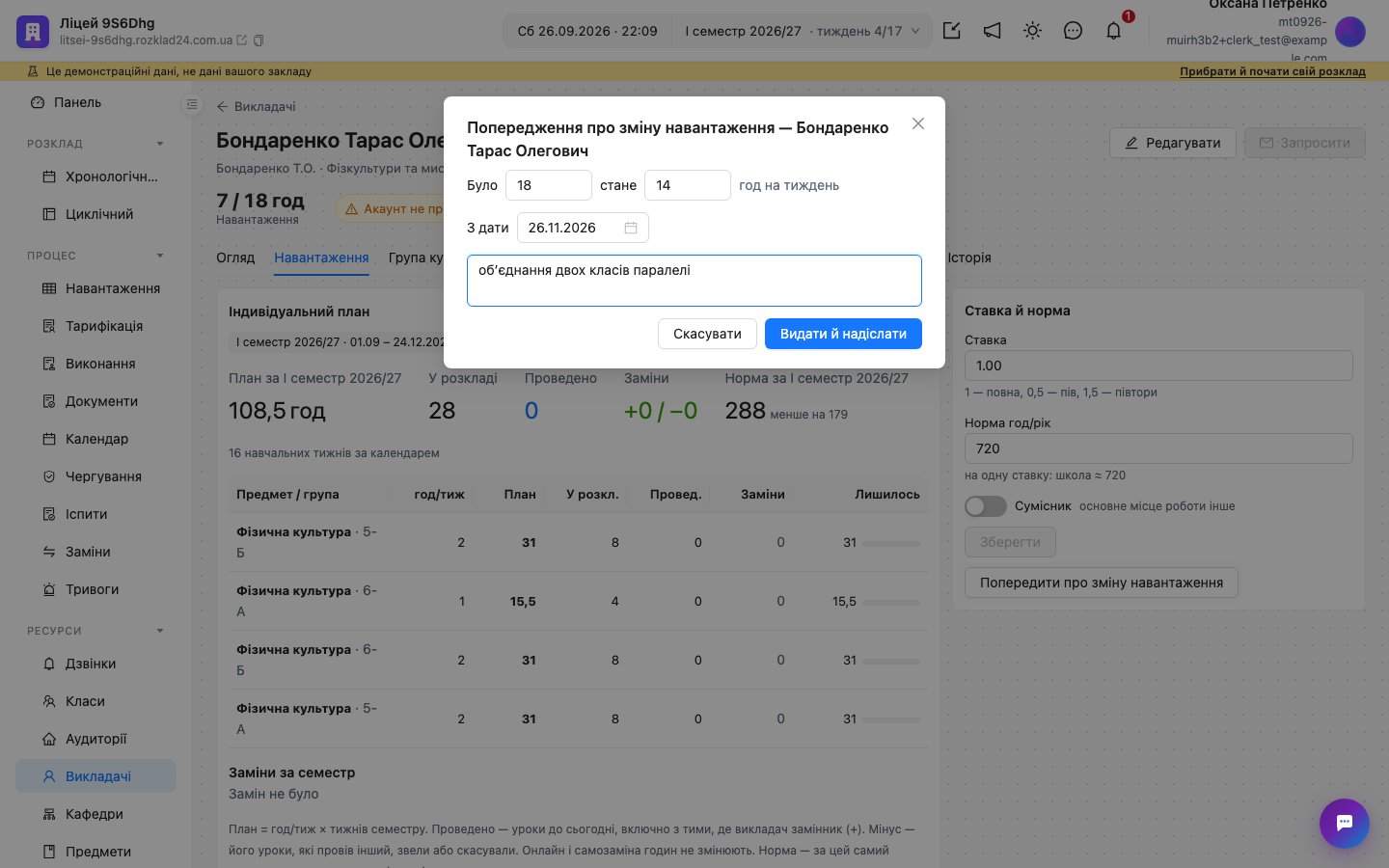Click Попередити про зміну навантаження button
The width and height of the screenshot is (1389, 868).
click(1102, 583)
